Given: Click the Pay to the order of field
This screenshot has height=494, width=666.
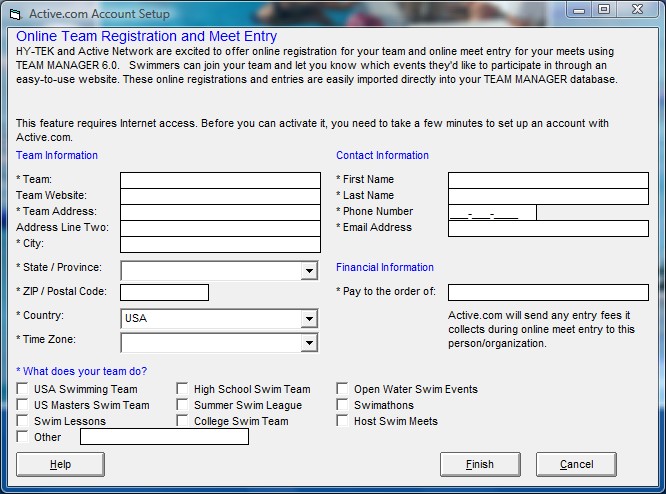Looking at the screenshot, I should 548,292.
